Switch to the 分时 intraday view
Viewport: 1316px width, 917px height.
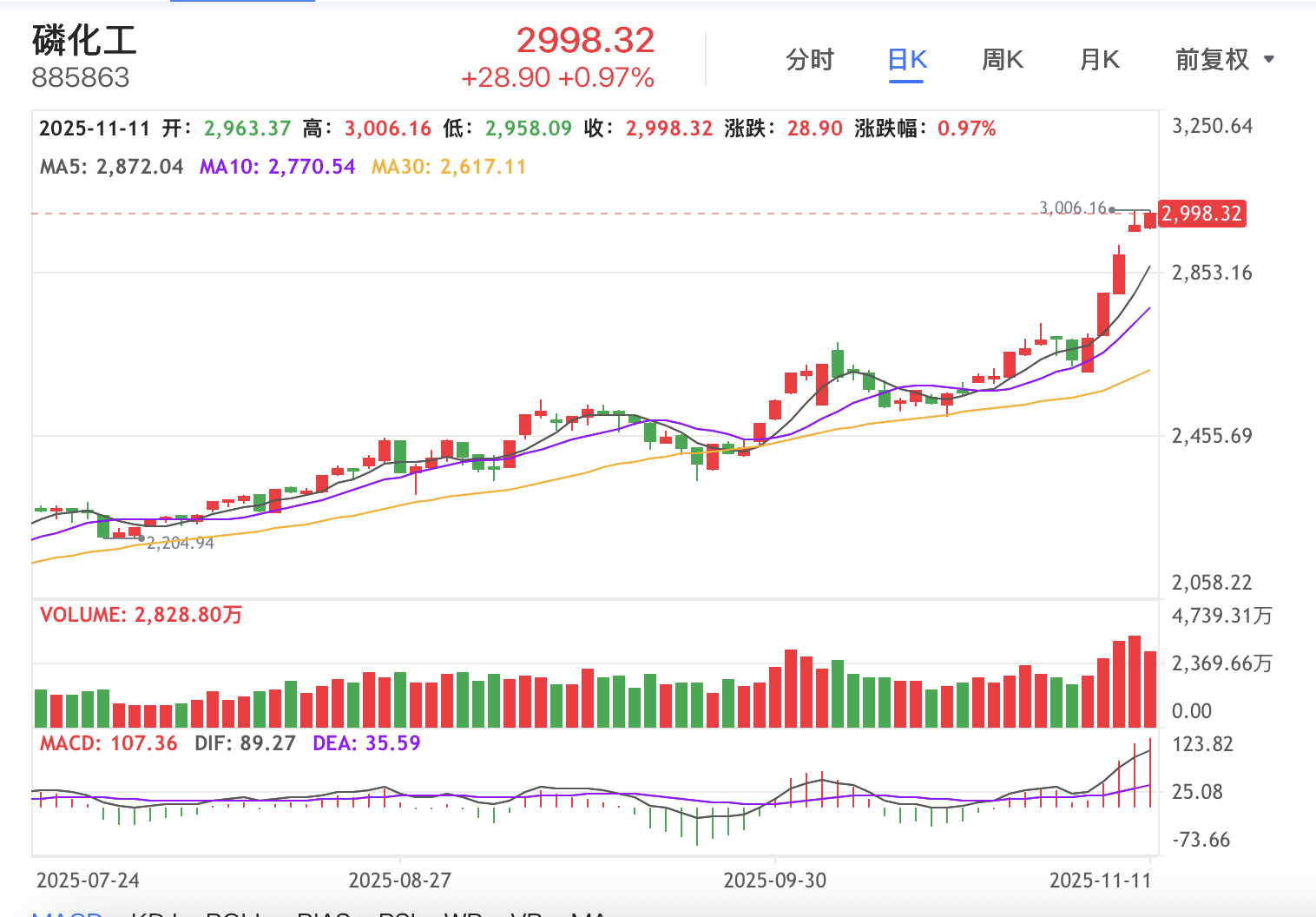(809, 60)
